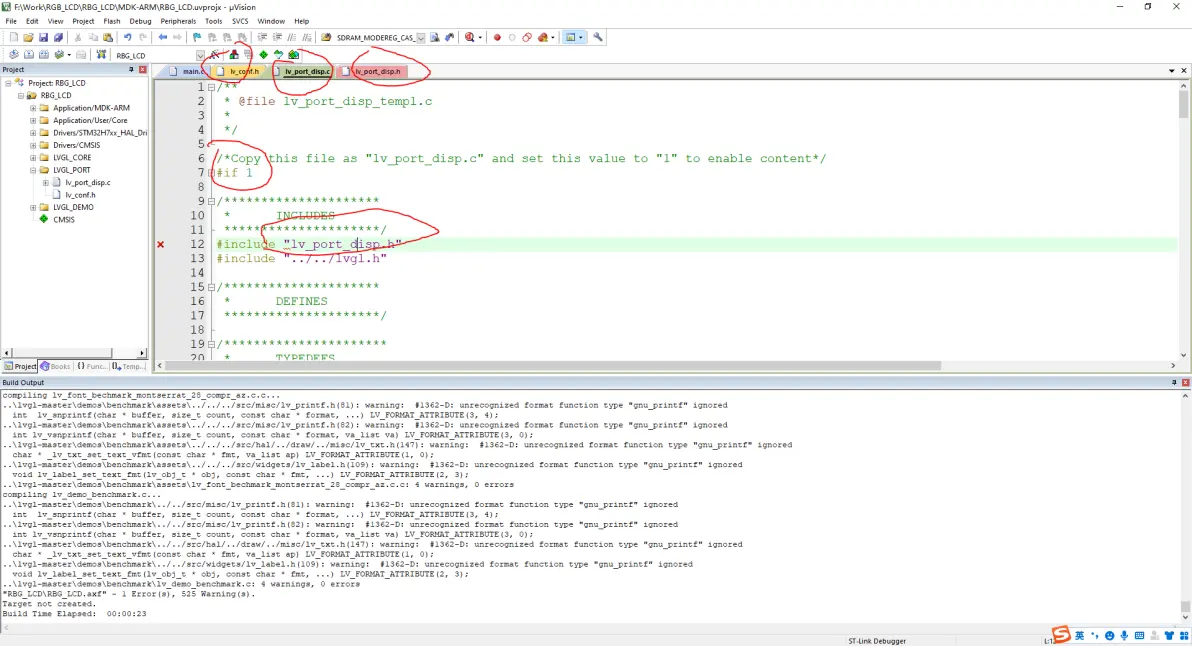Image resolution: width=1192 pixels, height=646 pixels.
Task: Select lv_conf.h in the project tree
Action: click(80, 195)
